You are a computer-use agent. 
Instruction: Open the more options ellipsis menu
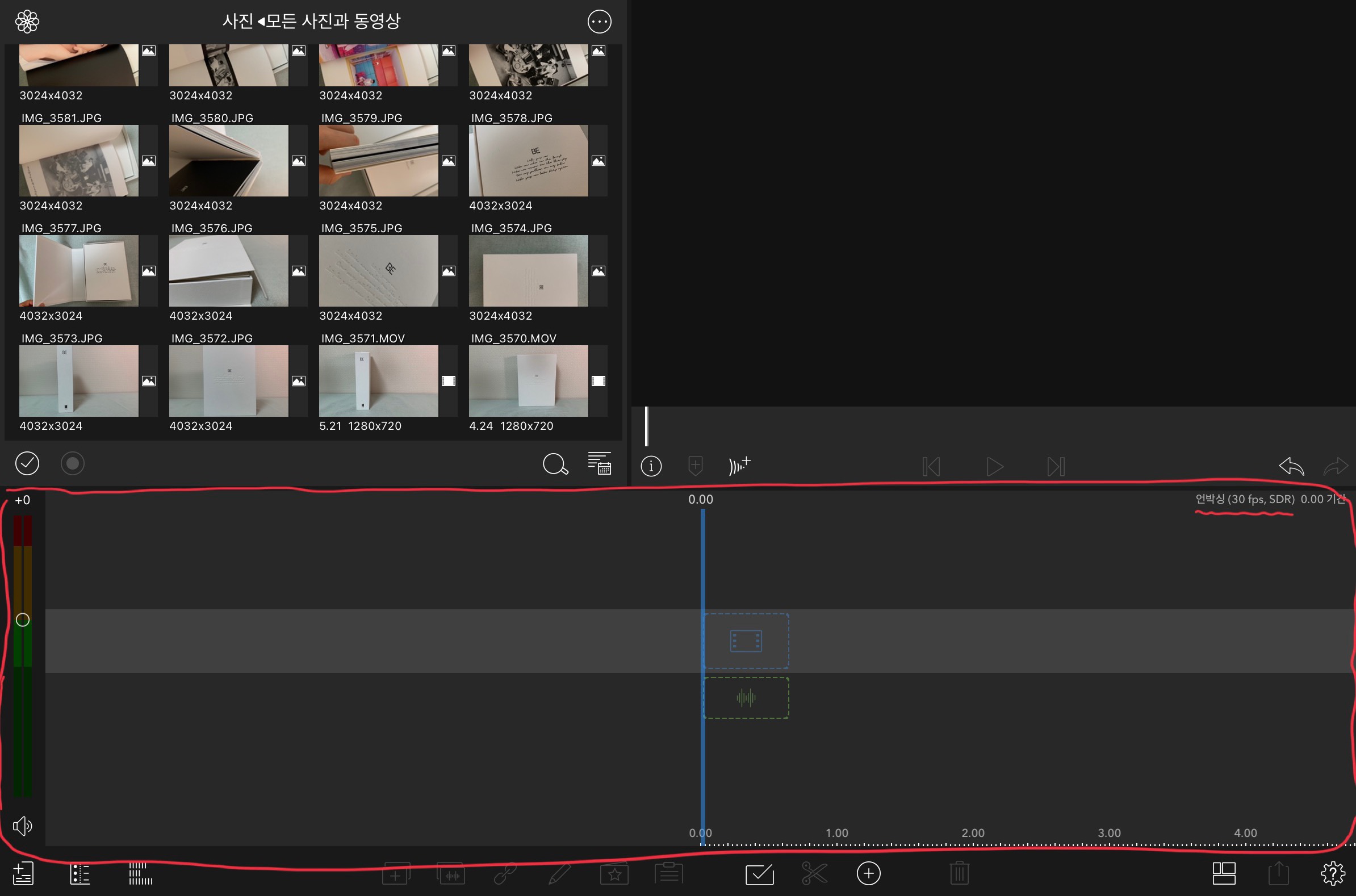point(599,22)
